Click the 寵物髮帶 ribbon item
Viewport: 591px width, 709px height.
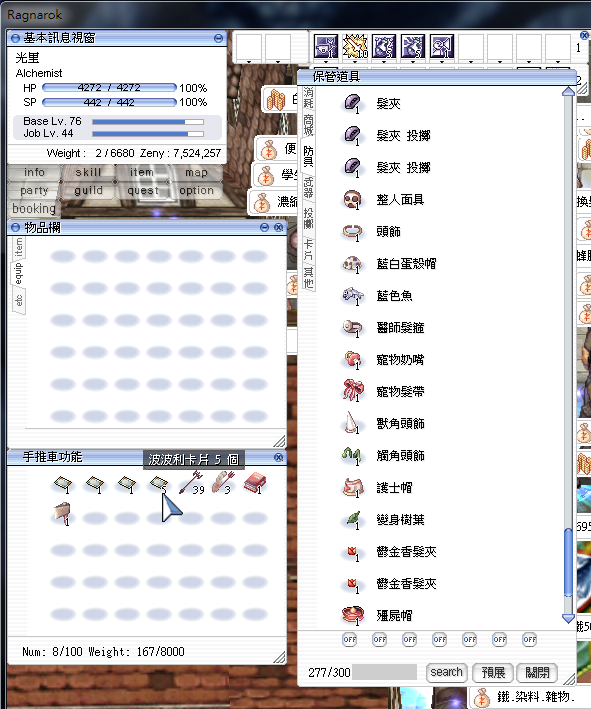point(383,392)
